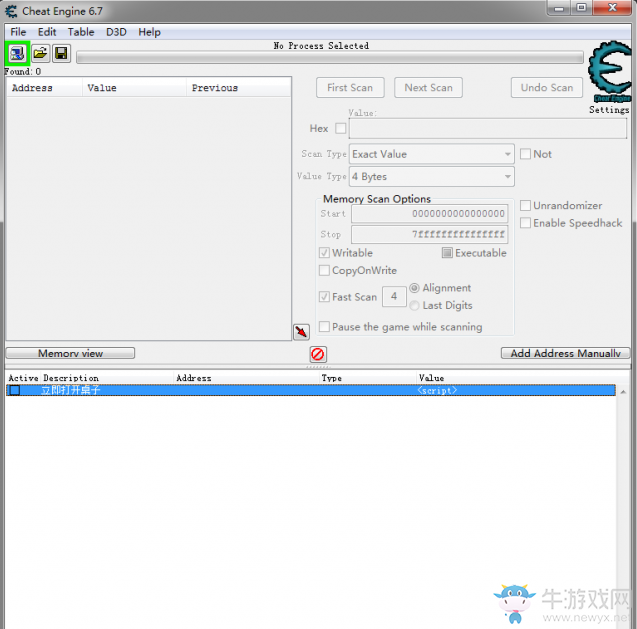The width and height of the screenshot is (637, 629).
Task: Select the Last Digits radio button
Action: [x=414, y=306]
